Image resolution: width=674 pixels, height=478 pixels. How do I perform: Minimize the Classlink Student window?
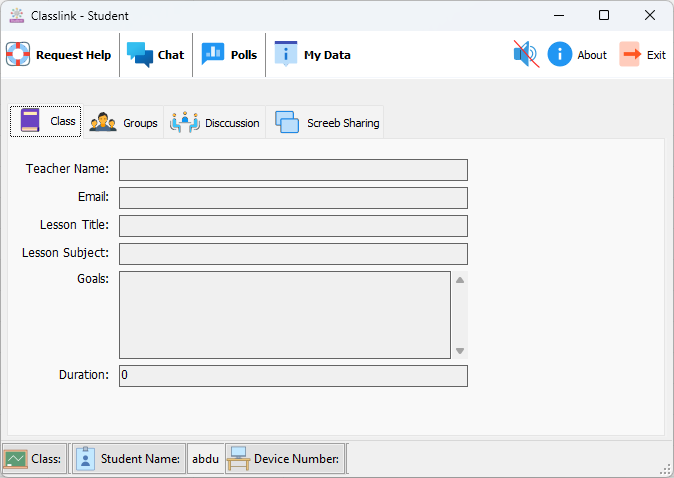(559, 15)
